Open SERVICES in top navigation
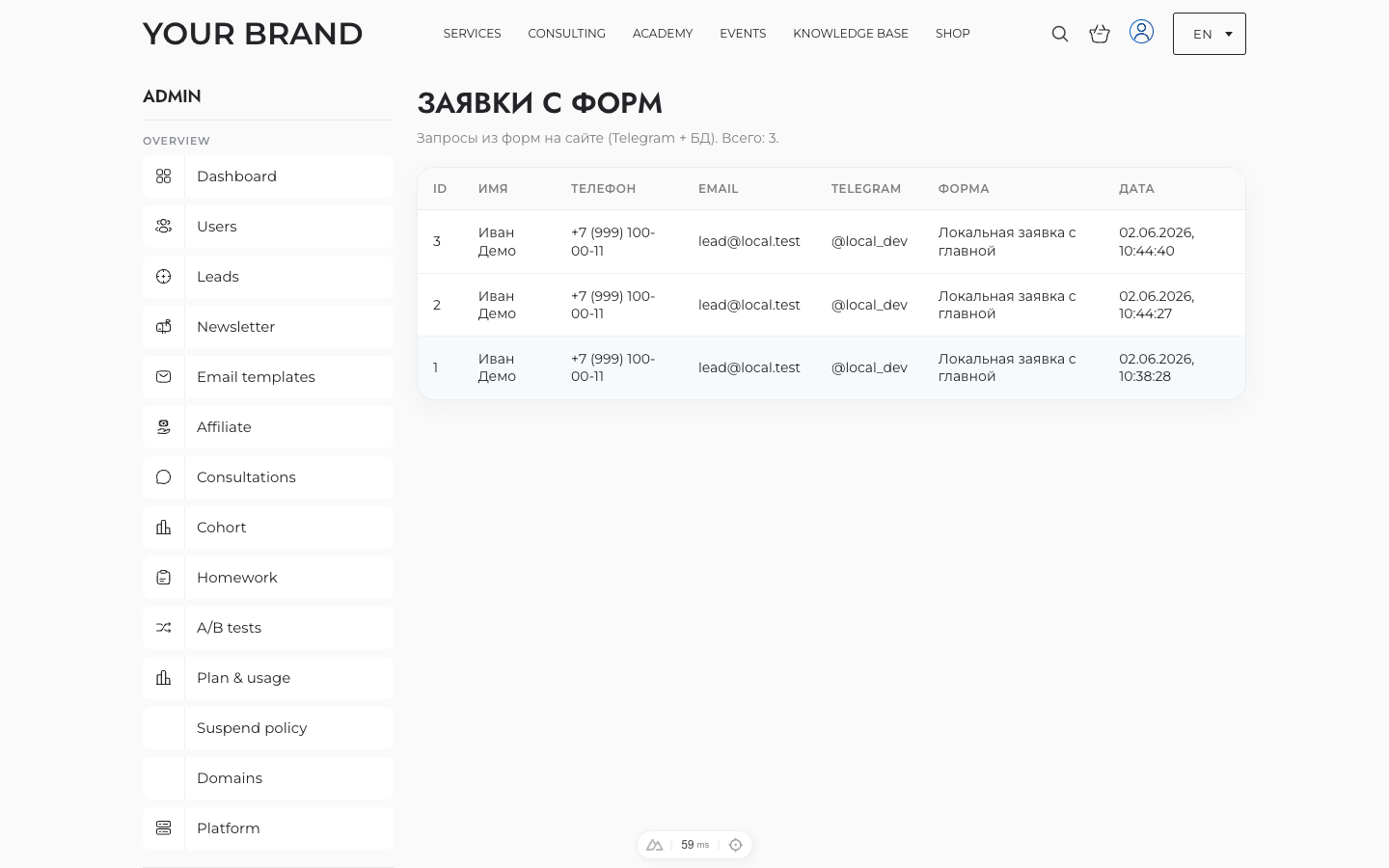 472,34
